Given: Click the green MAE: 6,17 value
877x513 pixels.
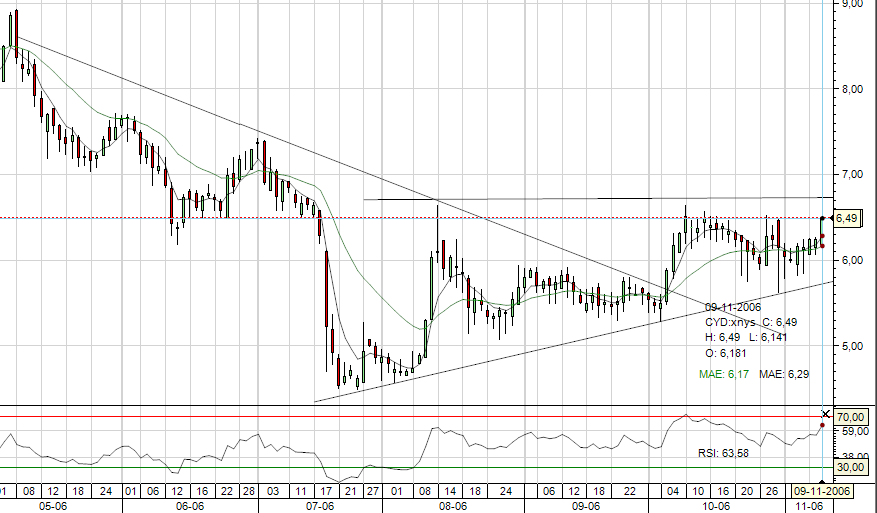Looking at the screenshot, I should coord(724,374).
